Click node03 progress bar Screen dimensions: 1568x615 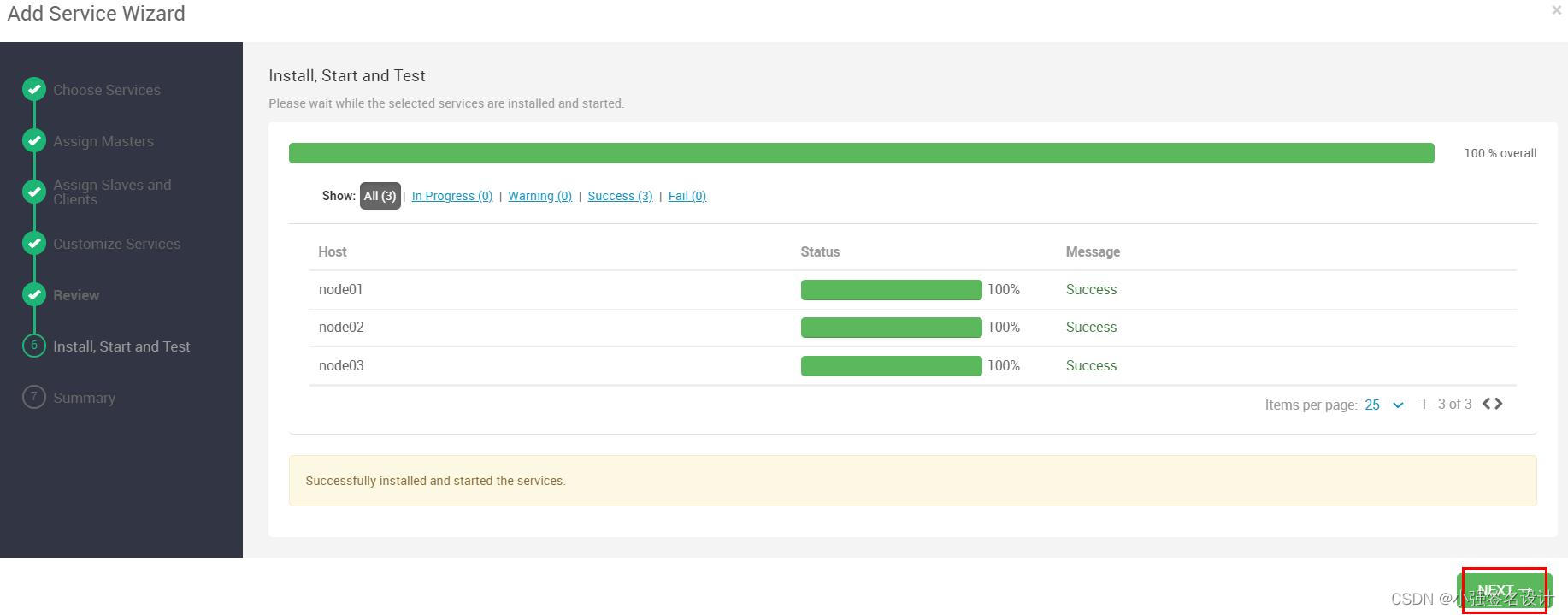click(x=891, y=366)
